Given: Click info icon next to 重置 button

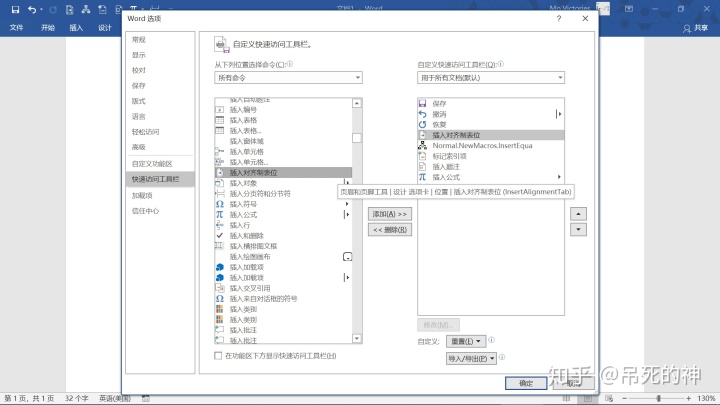Looking at the screenshot, I should pos(491,340).
